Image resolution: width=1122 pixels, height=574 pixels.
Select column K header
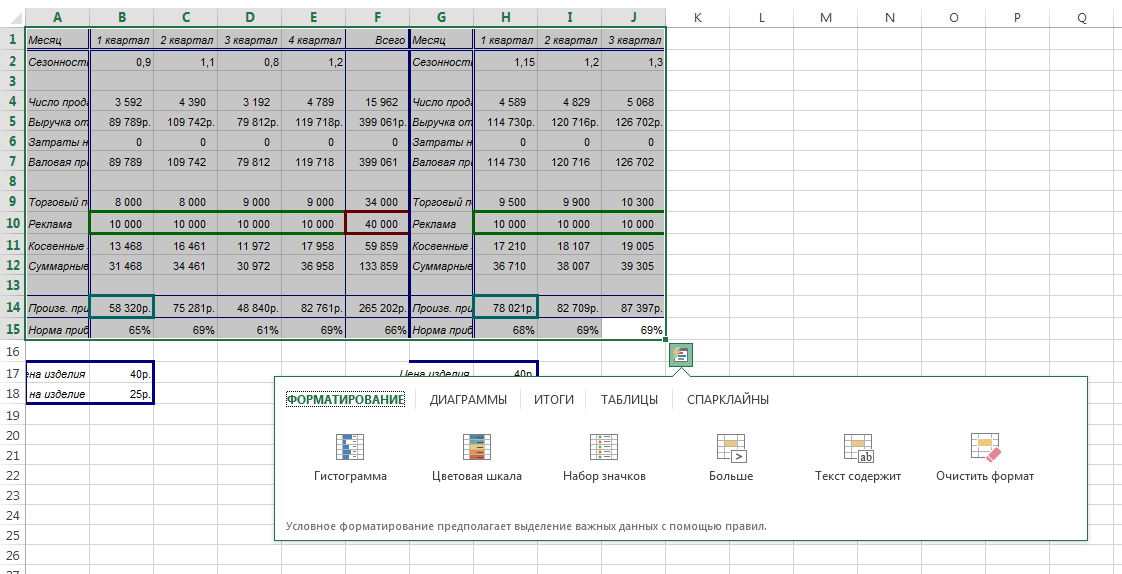pyautogui.click(x=698, y=18)
